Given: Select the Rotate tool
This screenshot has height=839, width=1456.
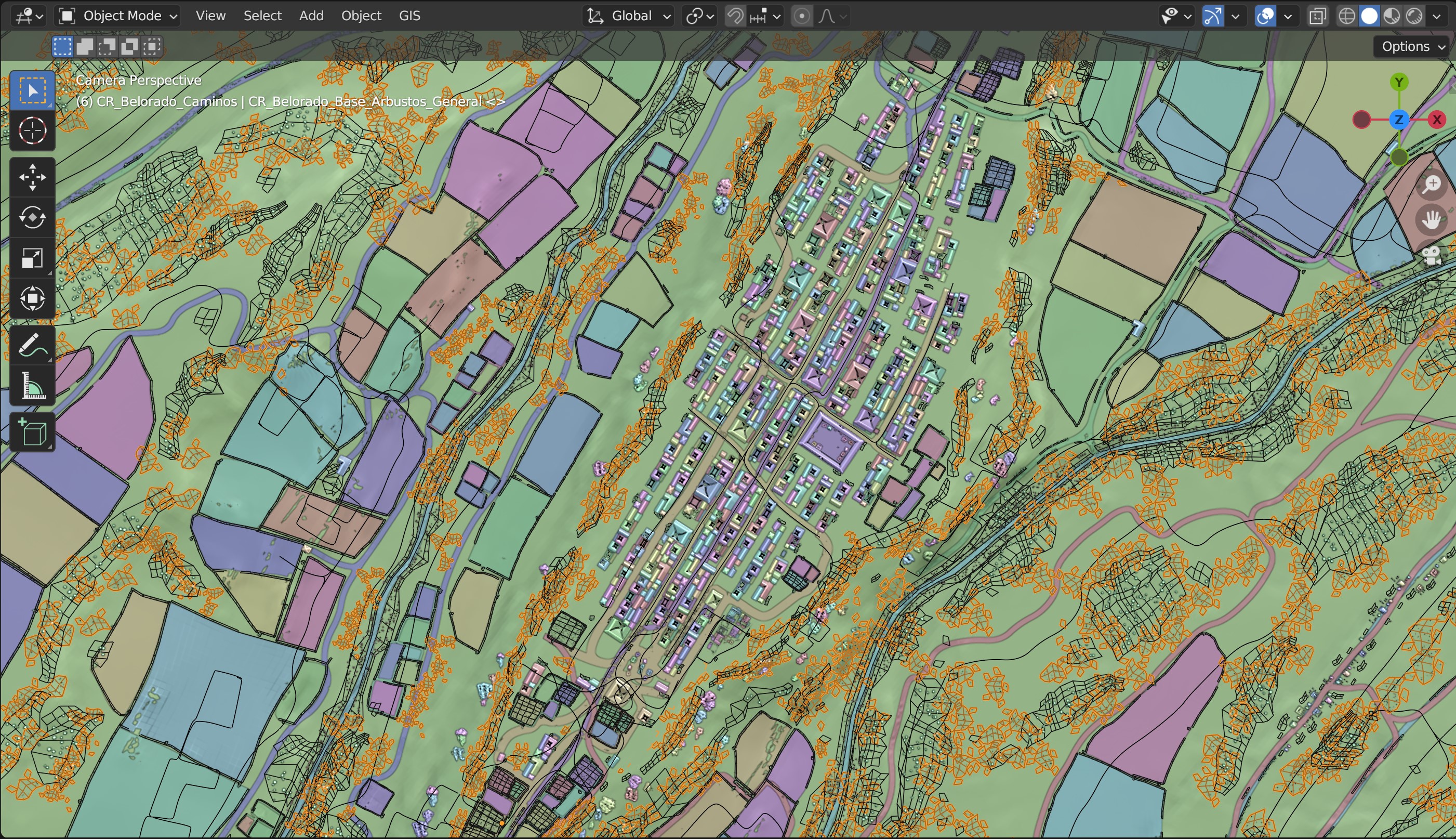Looking at the screenshot, I should pos(32,217).
